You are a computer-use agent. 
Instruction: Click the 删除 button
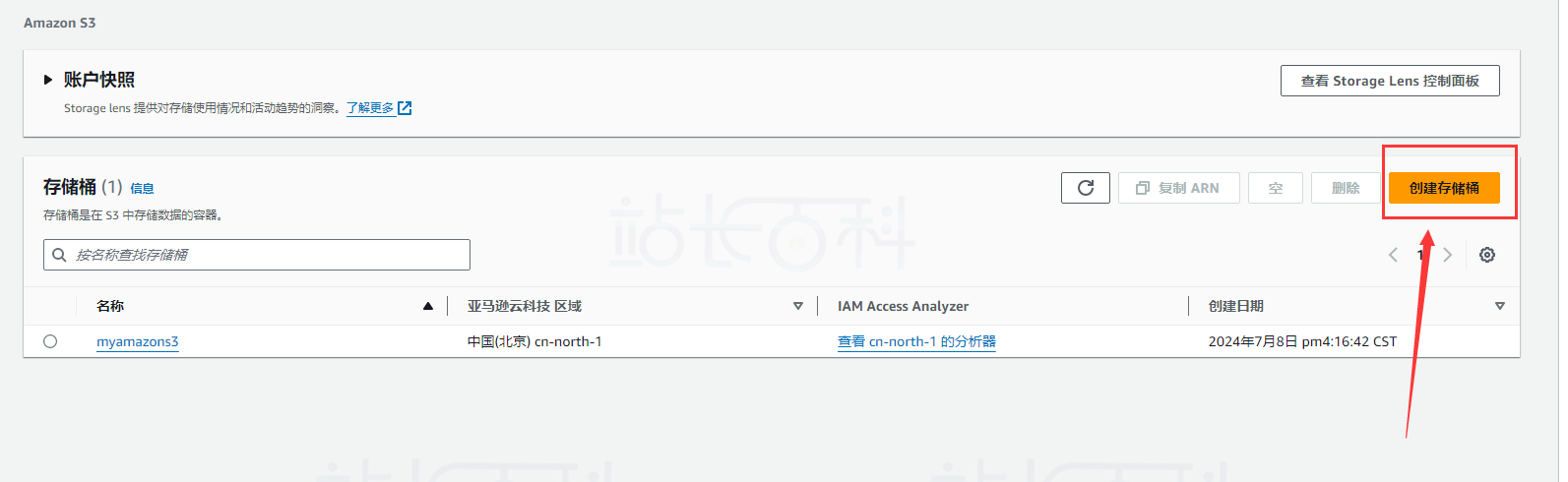(x=1346, y=188)
